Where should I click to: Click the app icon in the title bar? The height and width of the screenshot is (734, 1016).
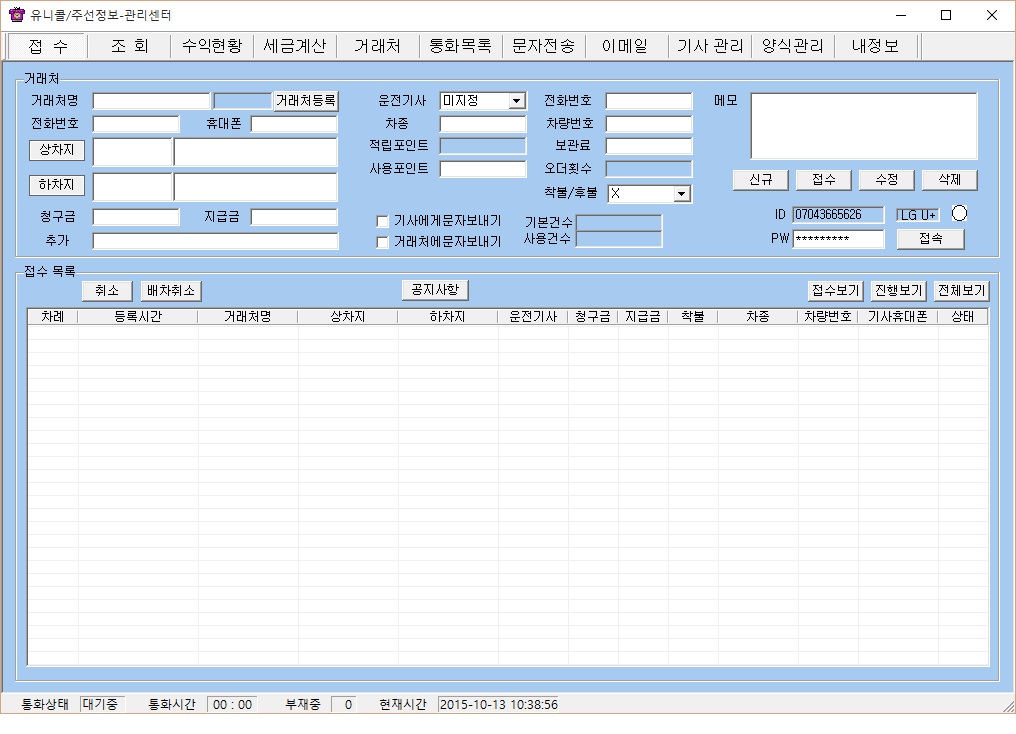coord(16,15)
